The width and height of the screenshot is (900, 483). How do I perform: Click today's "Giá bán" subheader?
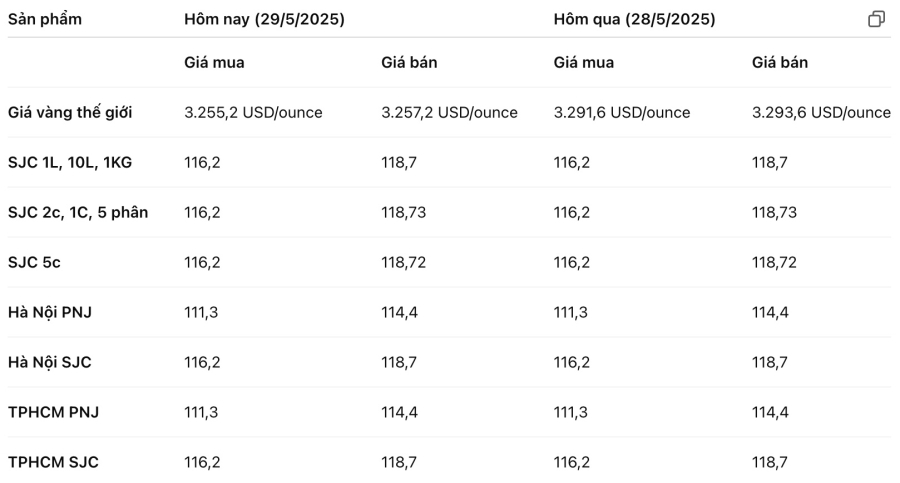click(x=409, y=62)
